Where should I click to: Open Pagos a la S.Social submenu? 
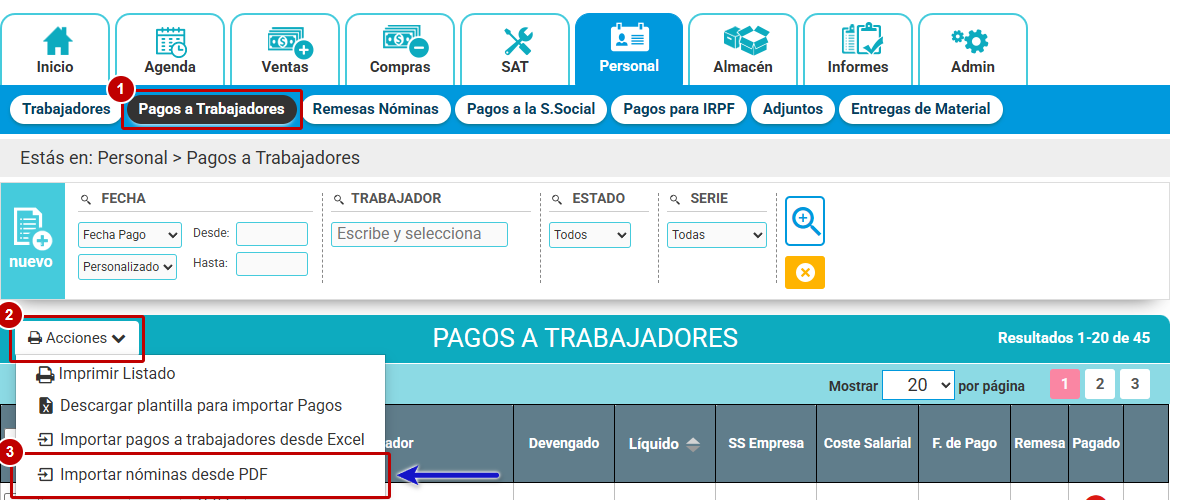(531, 109)
